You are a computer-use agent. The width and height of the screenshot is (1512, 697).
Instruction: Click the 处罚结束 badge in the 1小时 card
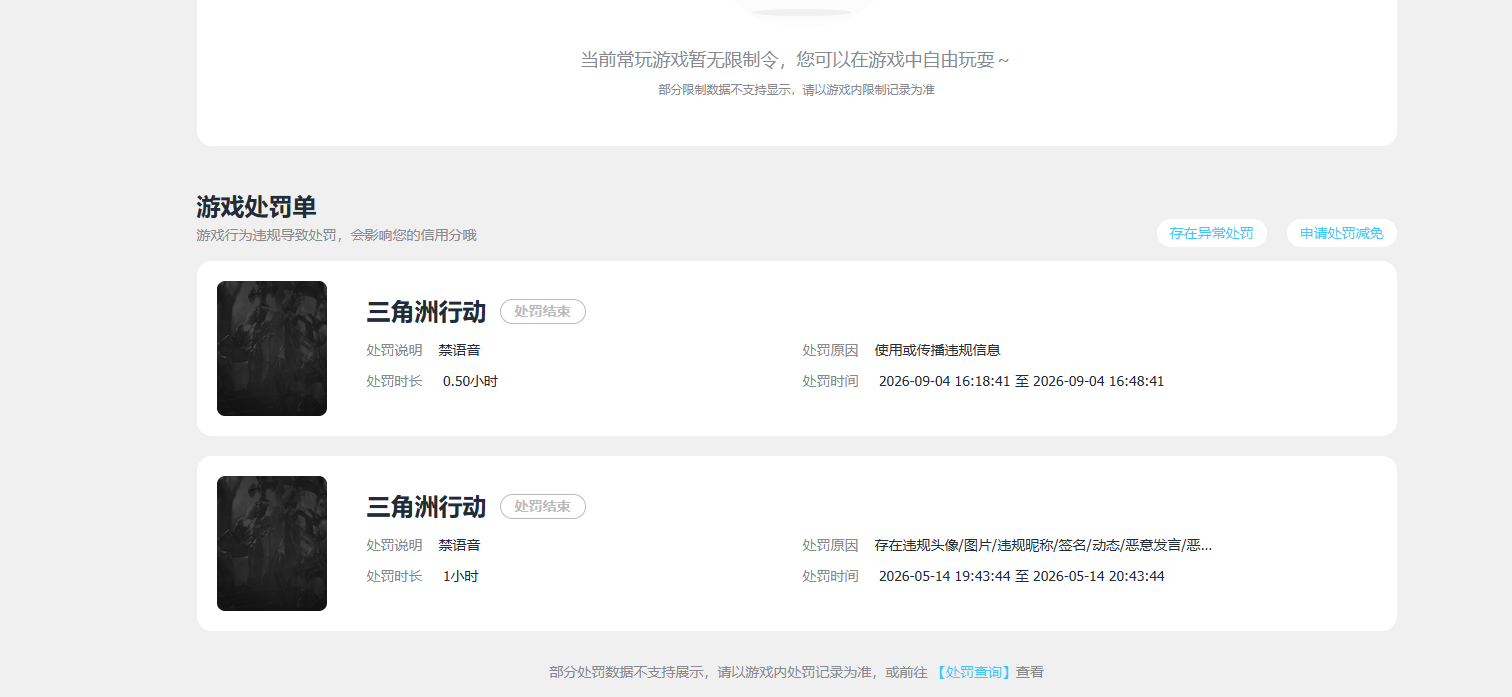tap(543, 507)
